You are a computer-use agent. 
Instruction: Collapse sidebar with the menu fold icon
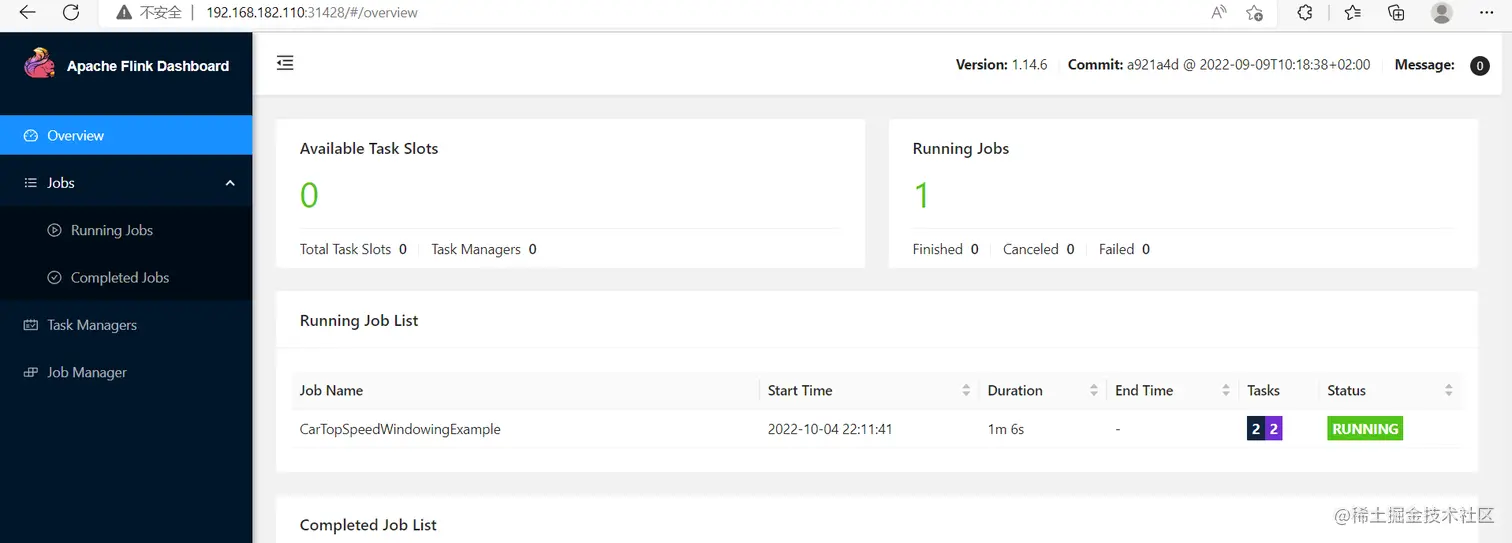[x=285, y=63]
